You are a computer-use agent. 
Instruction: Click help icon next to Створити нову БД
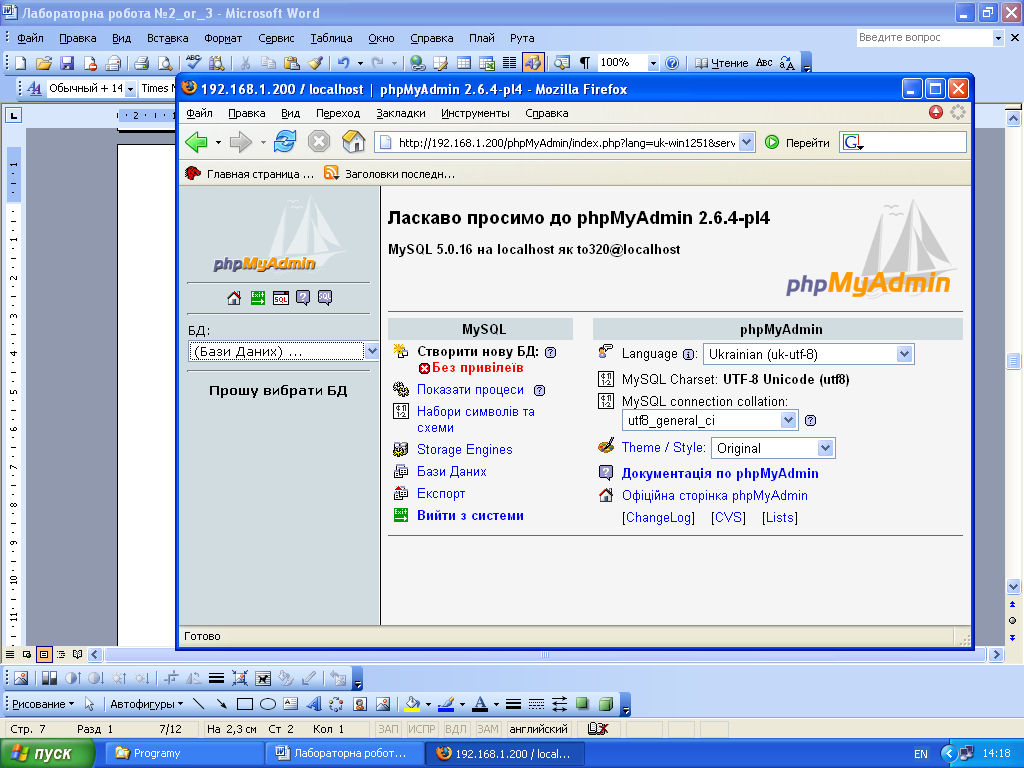click(551, 352)
